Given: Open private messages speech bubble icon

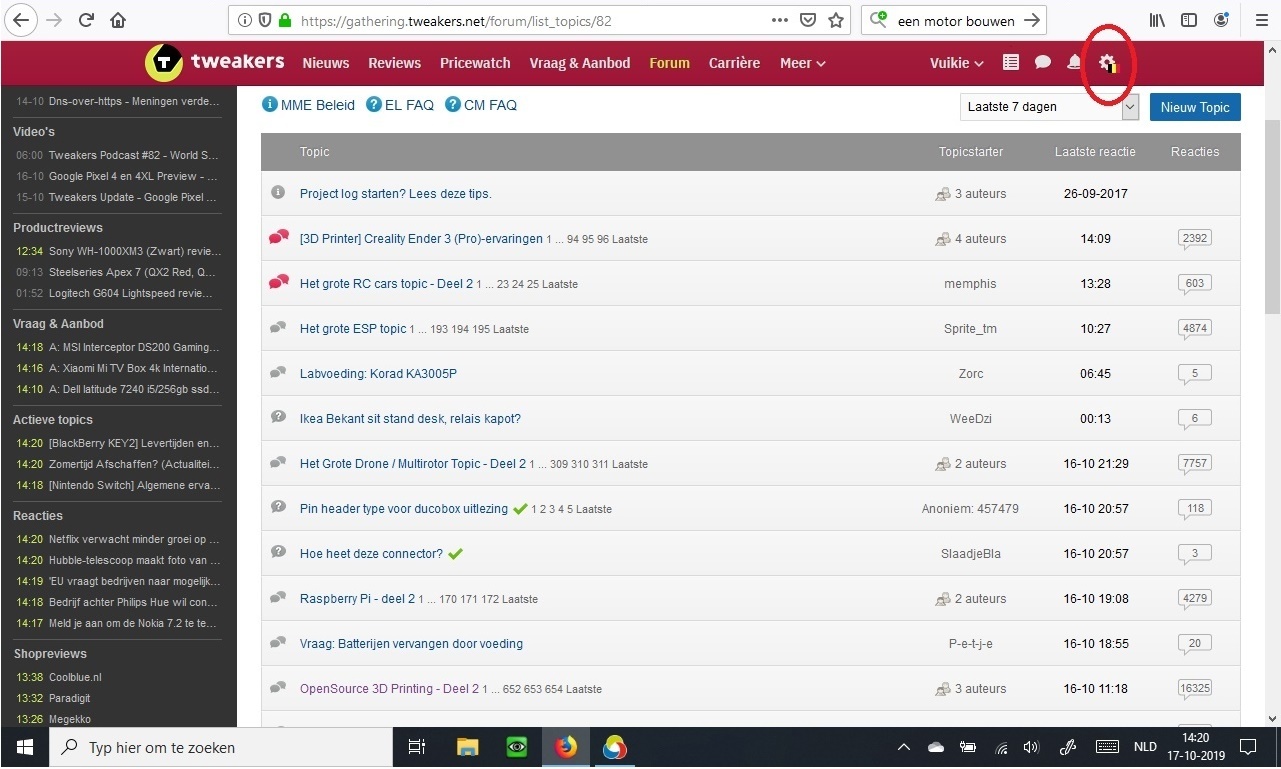Looking at the screenshot, I should (1043, 62).
